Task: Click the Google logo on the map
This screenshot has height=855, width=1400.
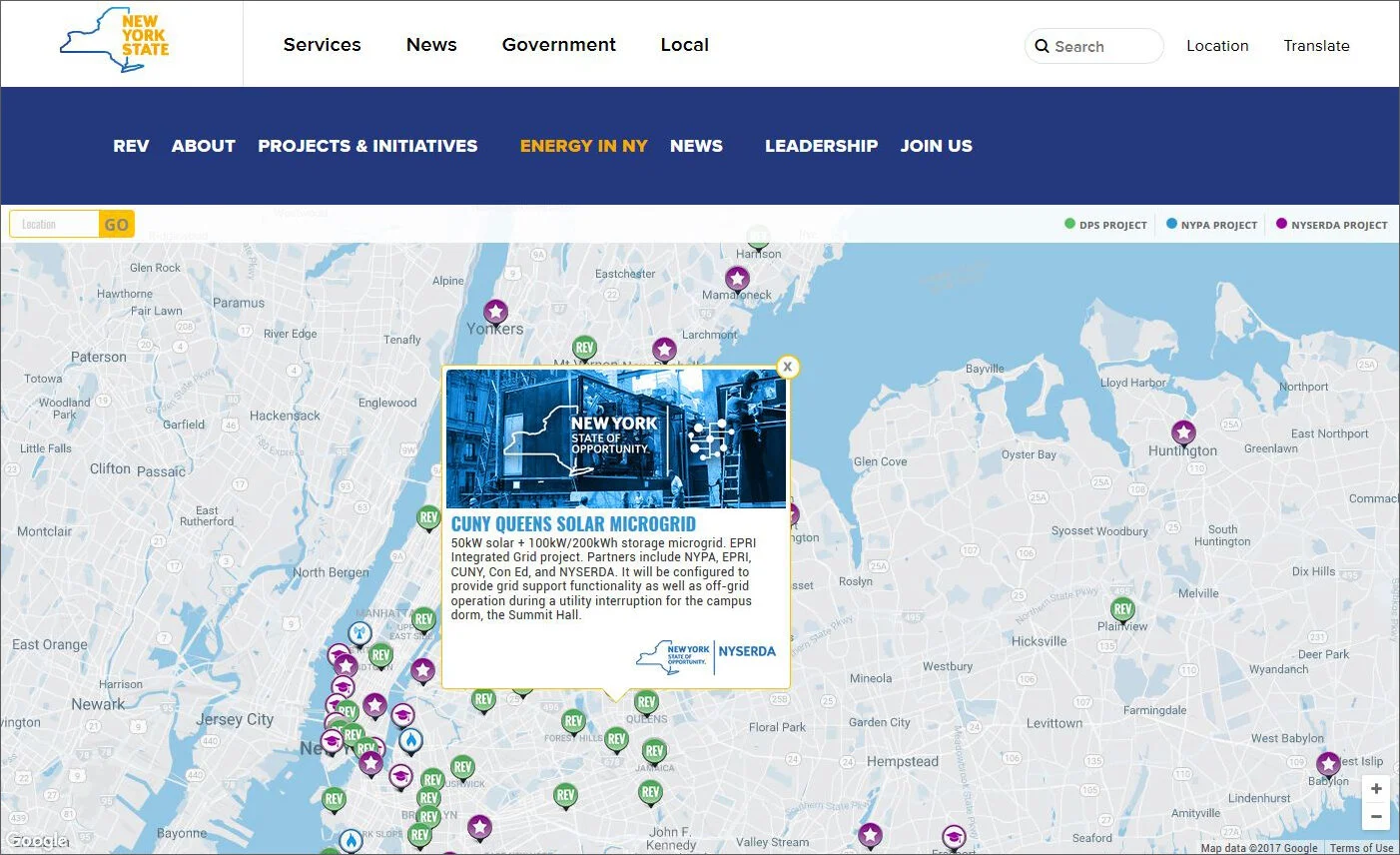Action: tap(37, 841)
